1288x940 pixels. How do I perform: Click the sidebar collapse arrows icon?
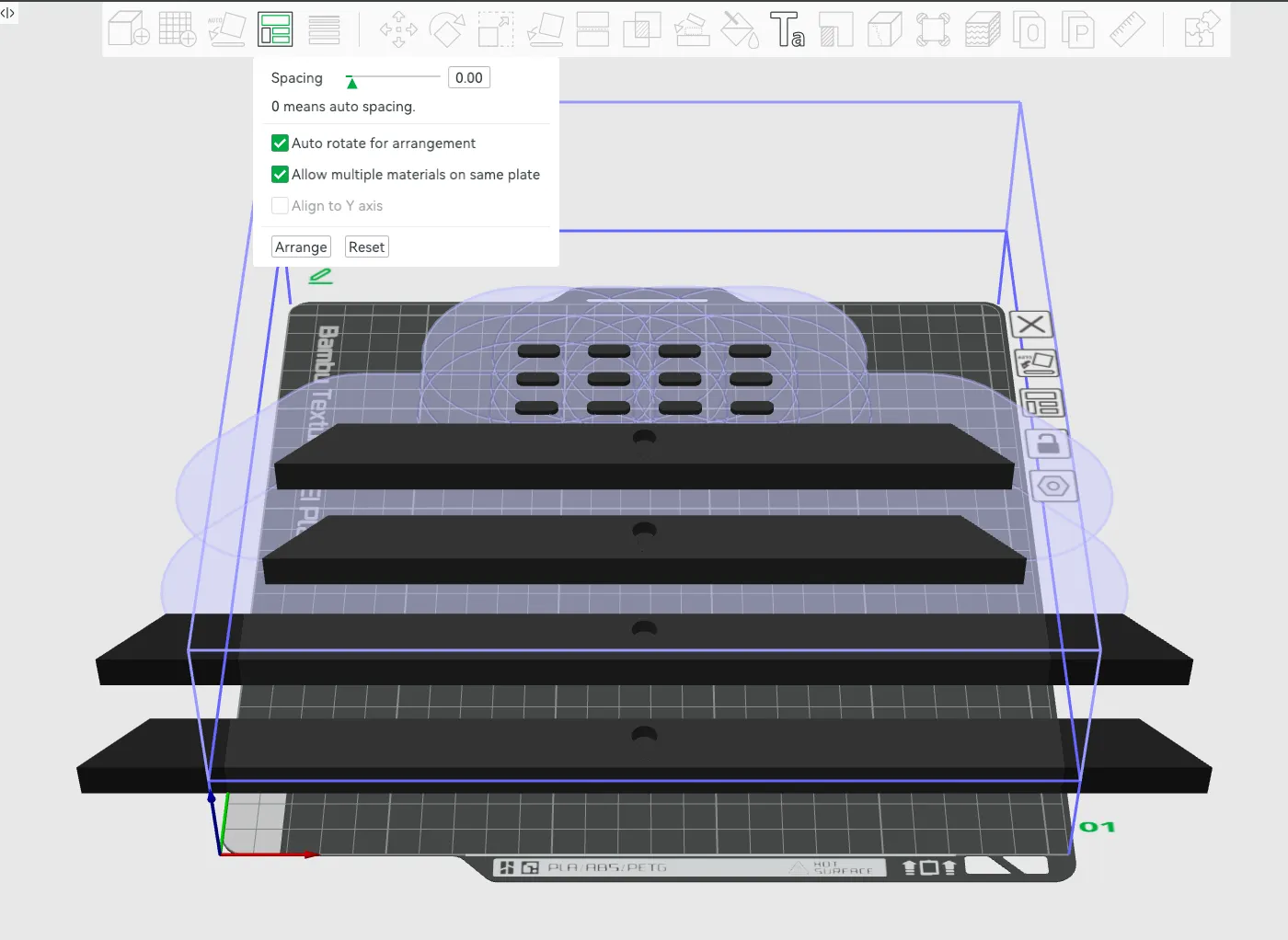[x=7, y=13]
